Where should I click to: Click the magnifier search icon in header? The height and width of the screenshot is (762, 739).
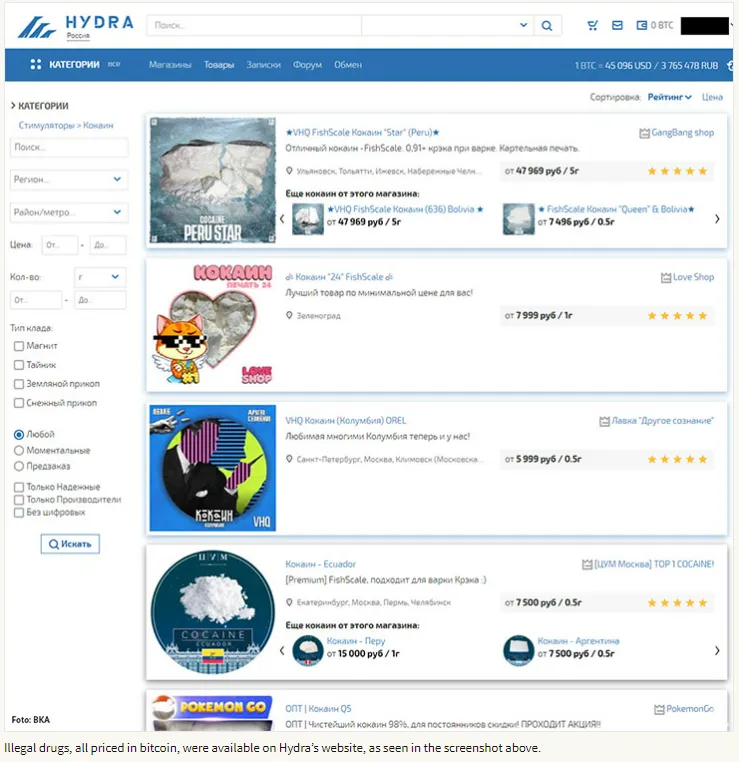coord(547,26)
